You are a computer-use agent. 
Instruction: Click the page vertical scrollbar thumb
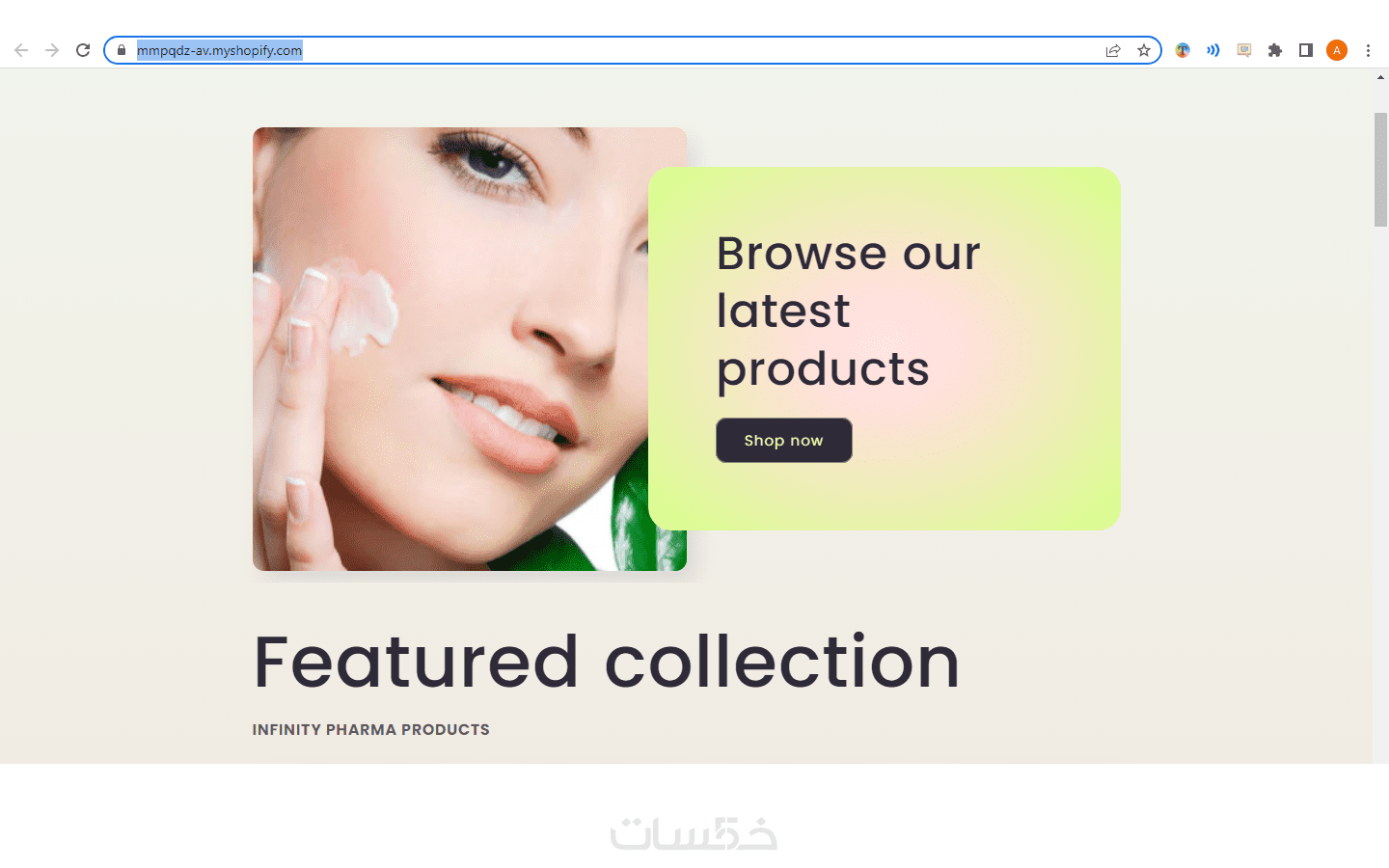coord(1380,170)
